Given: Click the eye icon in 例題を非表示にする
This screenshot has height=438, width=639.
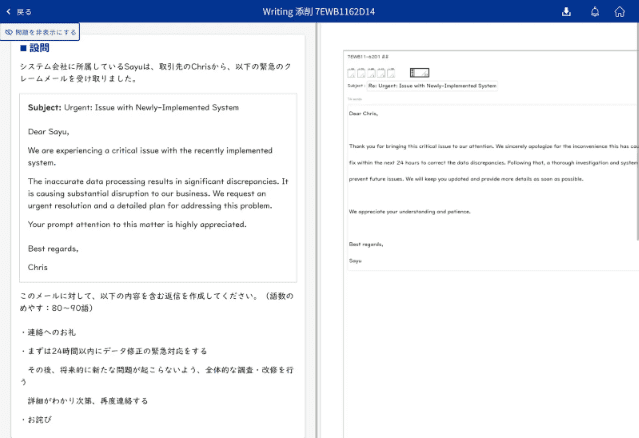Looking at the screenshot, I should [x=9, y=32].
